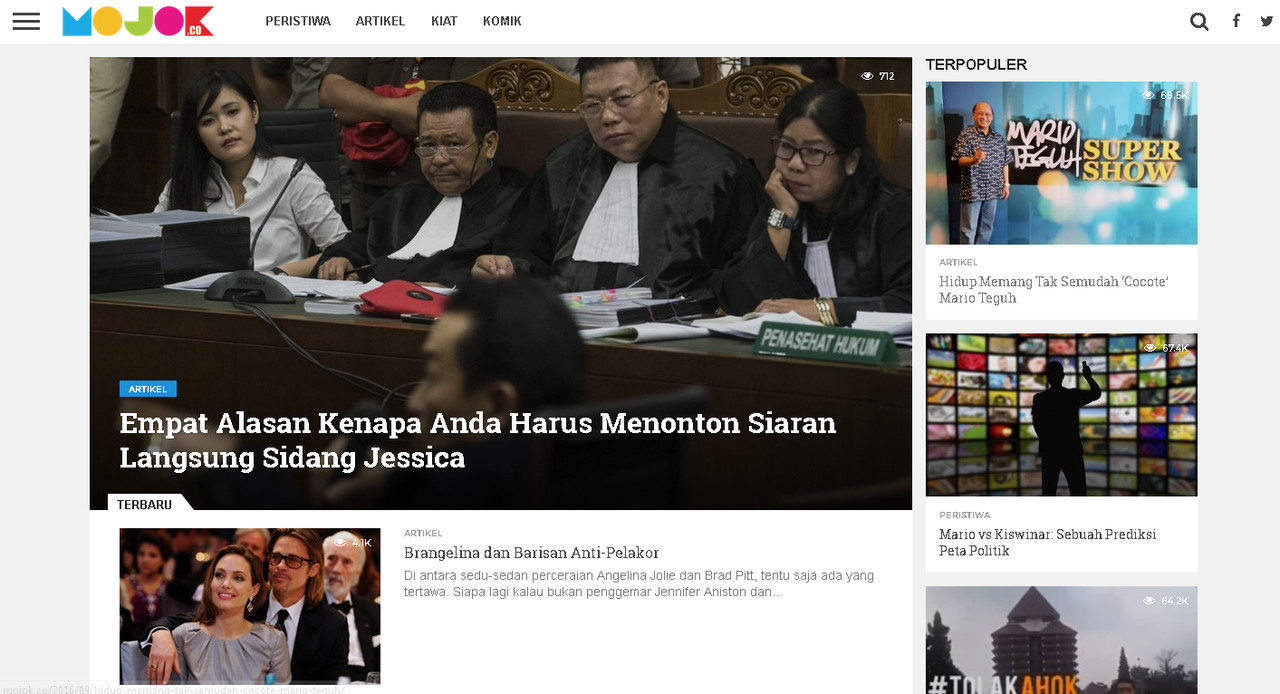Visit the Twitter page icon
This screenshot has width=1280, height=694.
click(1267, 21)
